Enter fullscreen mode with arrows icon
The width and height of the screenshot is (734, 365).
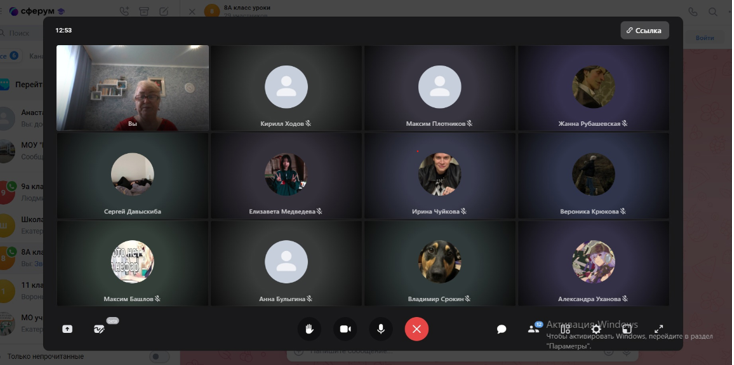tap(659, 329)
